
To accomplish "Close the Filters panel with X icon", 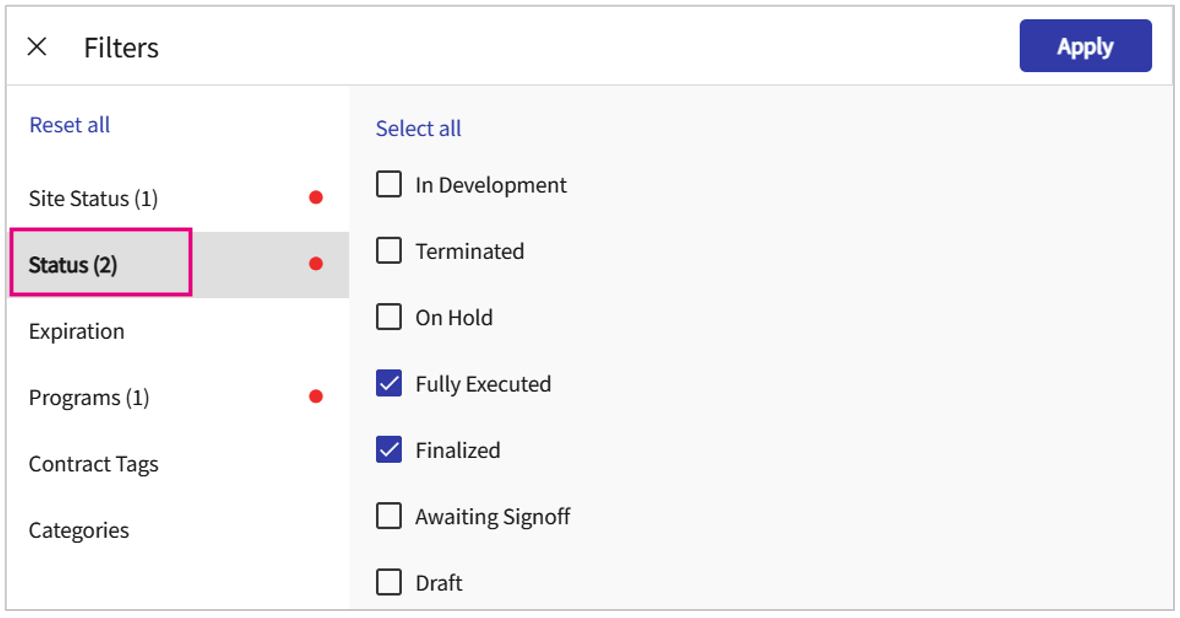I will (x=37, y=47).
